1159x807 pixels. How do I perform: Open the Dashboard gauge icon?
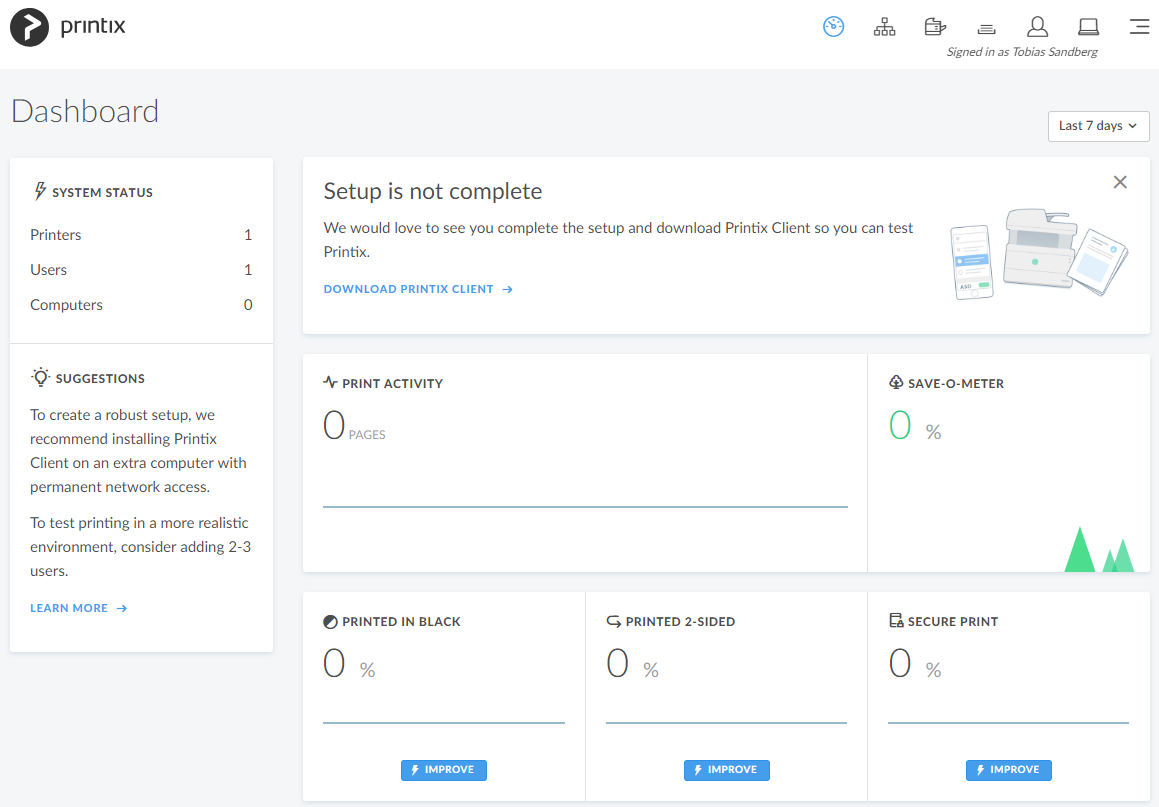pyautogui.click(x=834, y=27)
